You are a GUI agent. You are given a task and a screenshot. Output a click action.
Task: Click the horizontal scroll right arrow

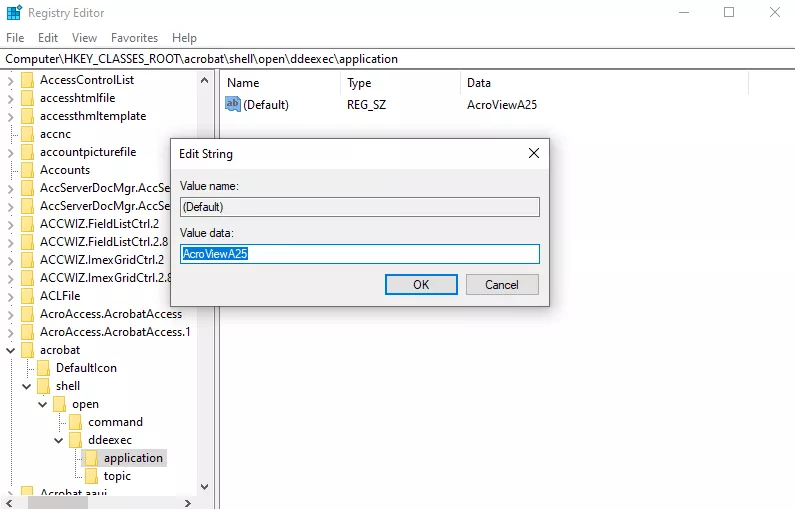tap(188, 503)
